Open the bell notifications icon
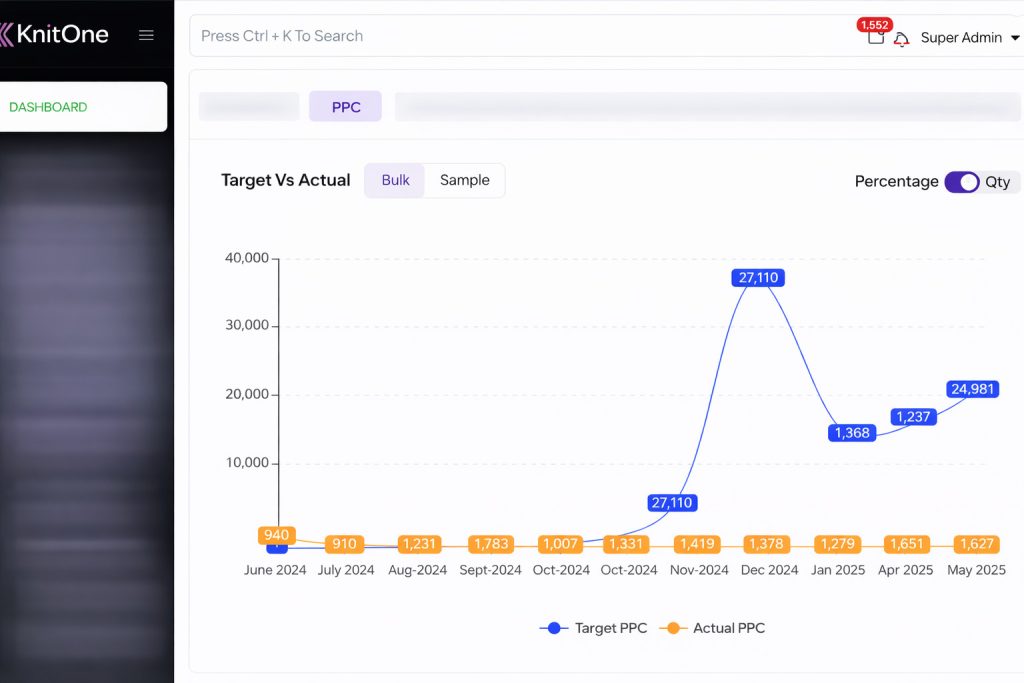The width and height of the screenshot is (1024, 683). click(x=901, y=39)
